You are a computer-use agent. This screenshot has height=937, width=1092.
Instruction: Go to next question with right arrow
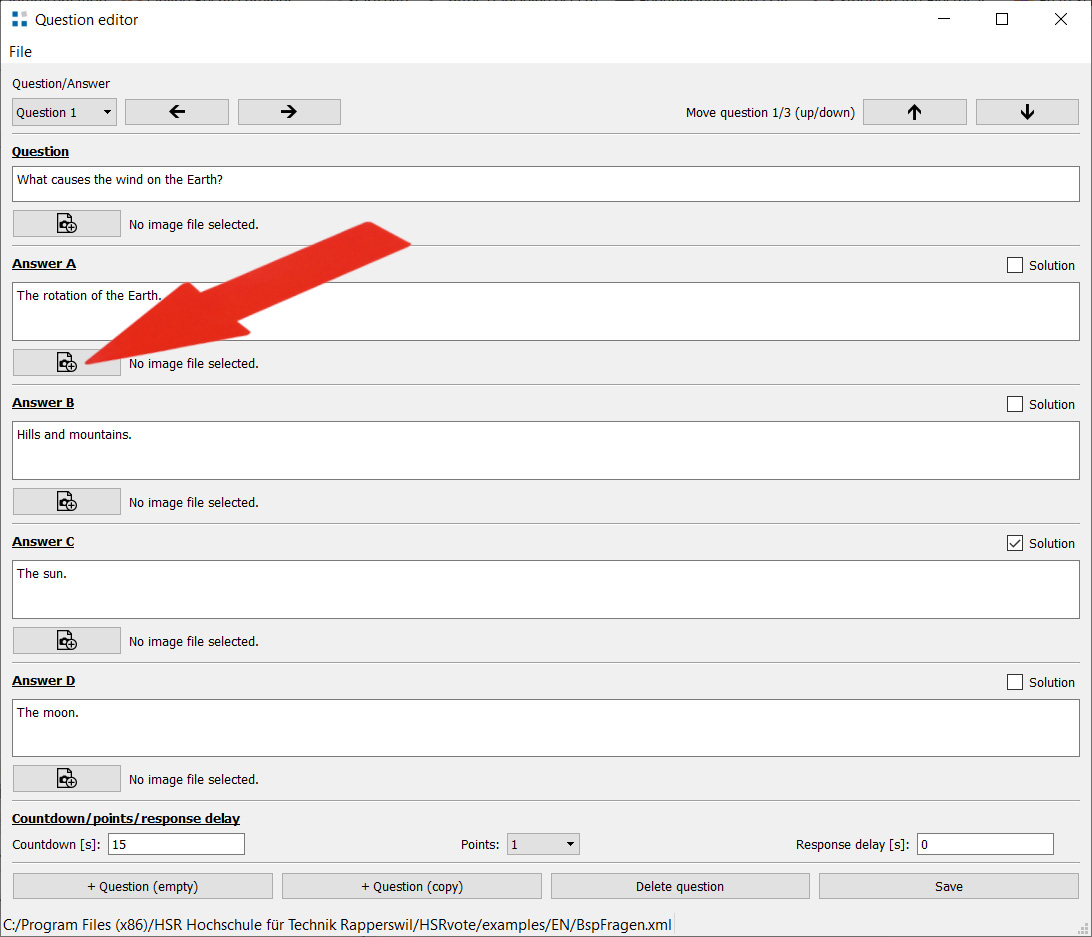click(289, 112)
